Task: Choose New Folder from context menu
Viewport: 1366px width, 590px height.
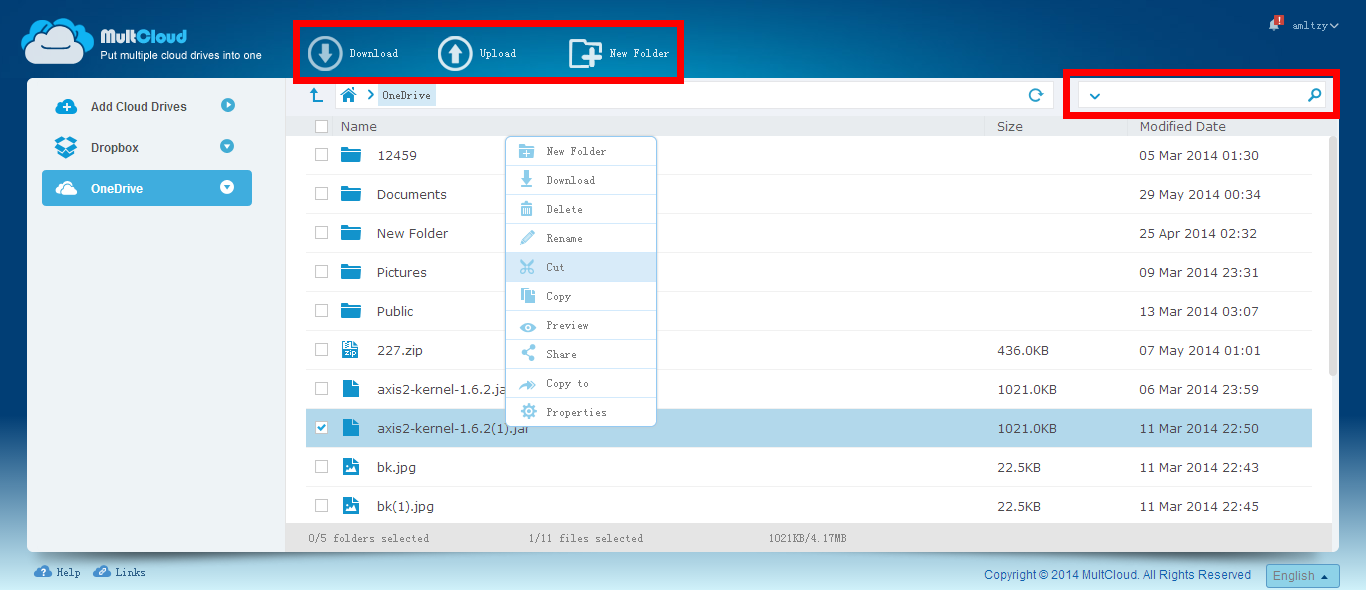Action: click(x=581, y=151)
